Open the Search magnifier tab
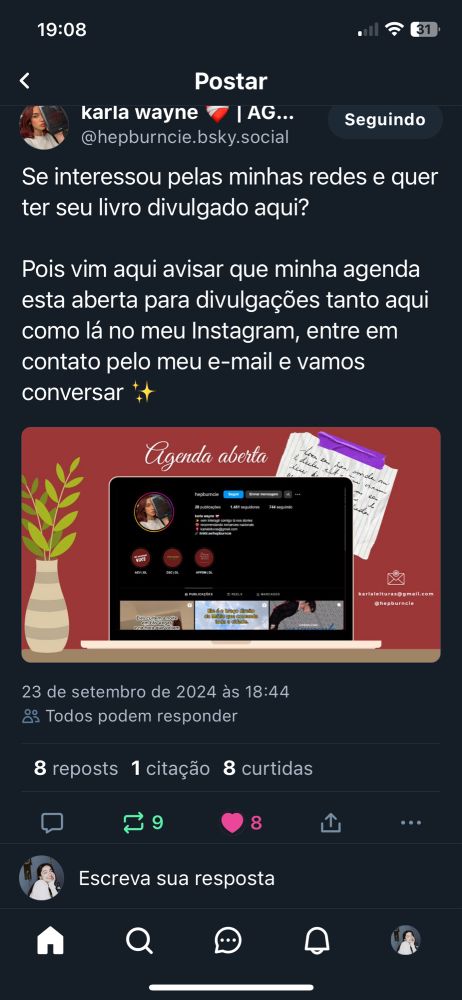Image resolution: width=462 pixels, height=1000 pixels. click(139, 939)
